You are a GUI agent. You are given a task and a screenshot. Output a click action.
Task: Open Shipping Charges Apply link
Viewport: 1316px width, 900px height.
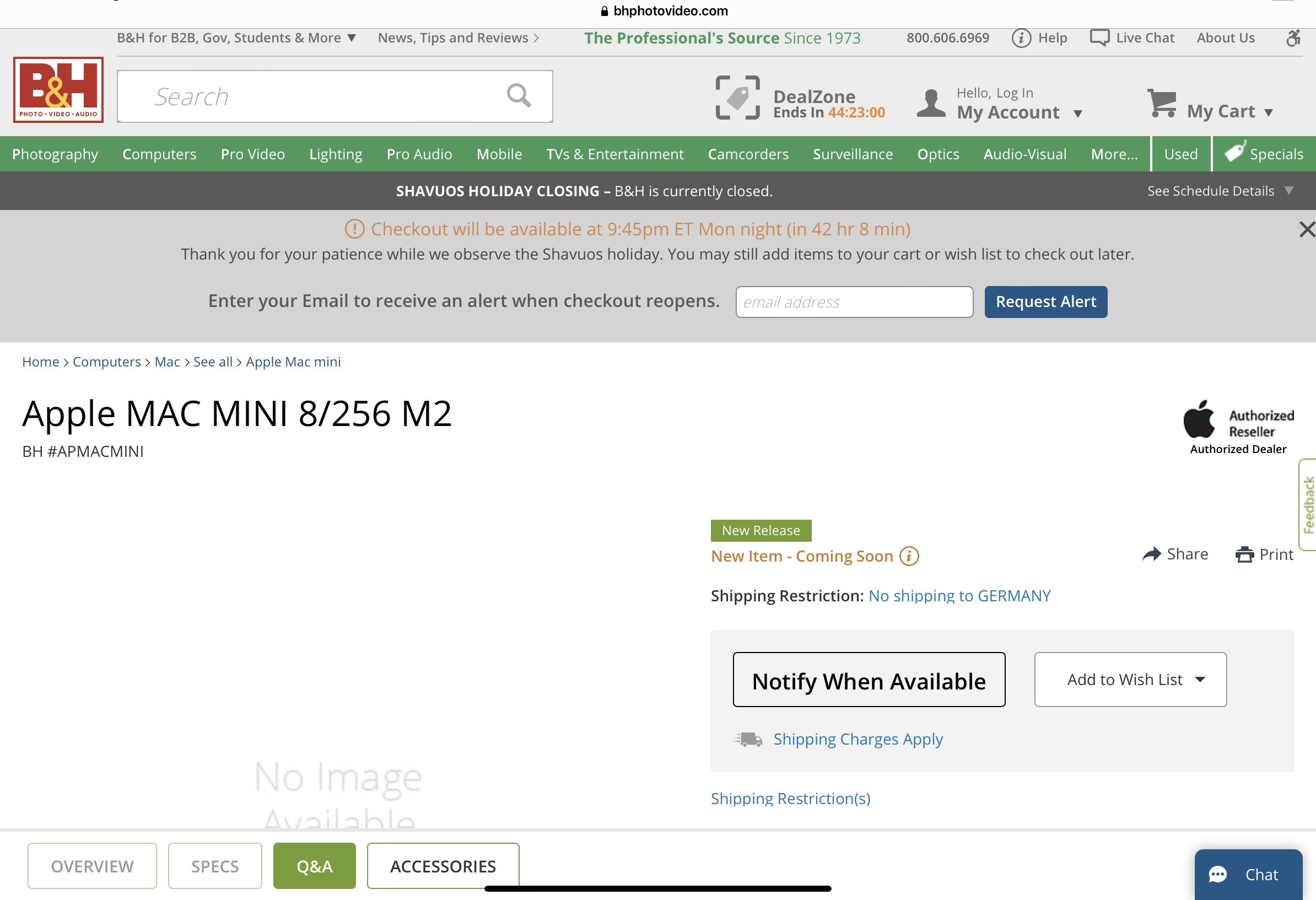[x=858, y=739]
